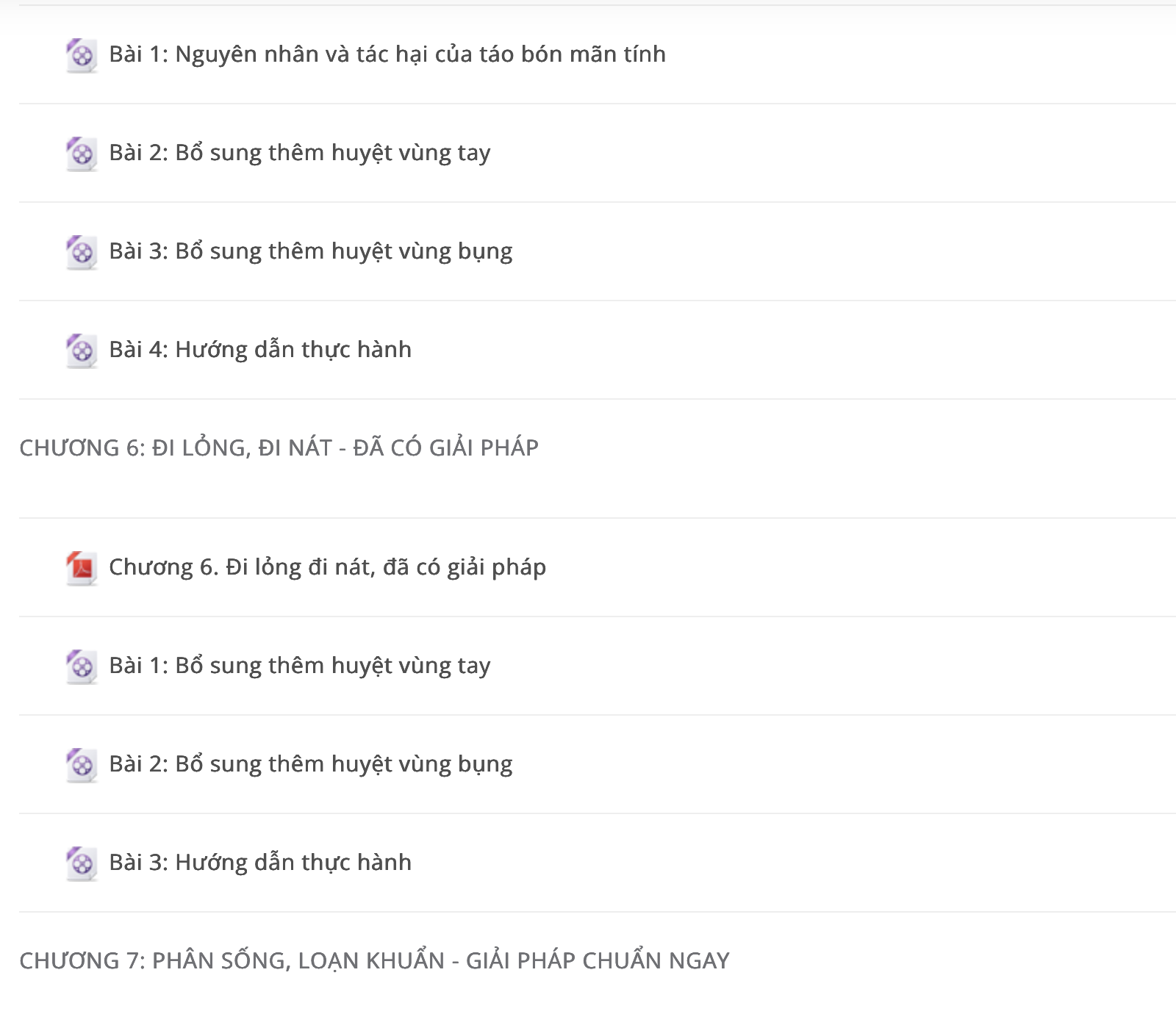Click video icon of Chương 6 Bài 2 vùng bụng
Screen dimensions: 1176x1014
[x=82, y=765]
